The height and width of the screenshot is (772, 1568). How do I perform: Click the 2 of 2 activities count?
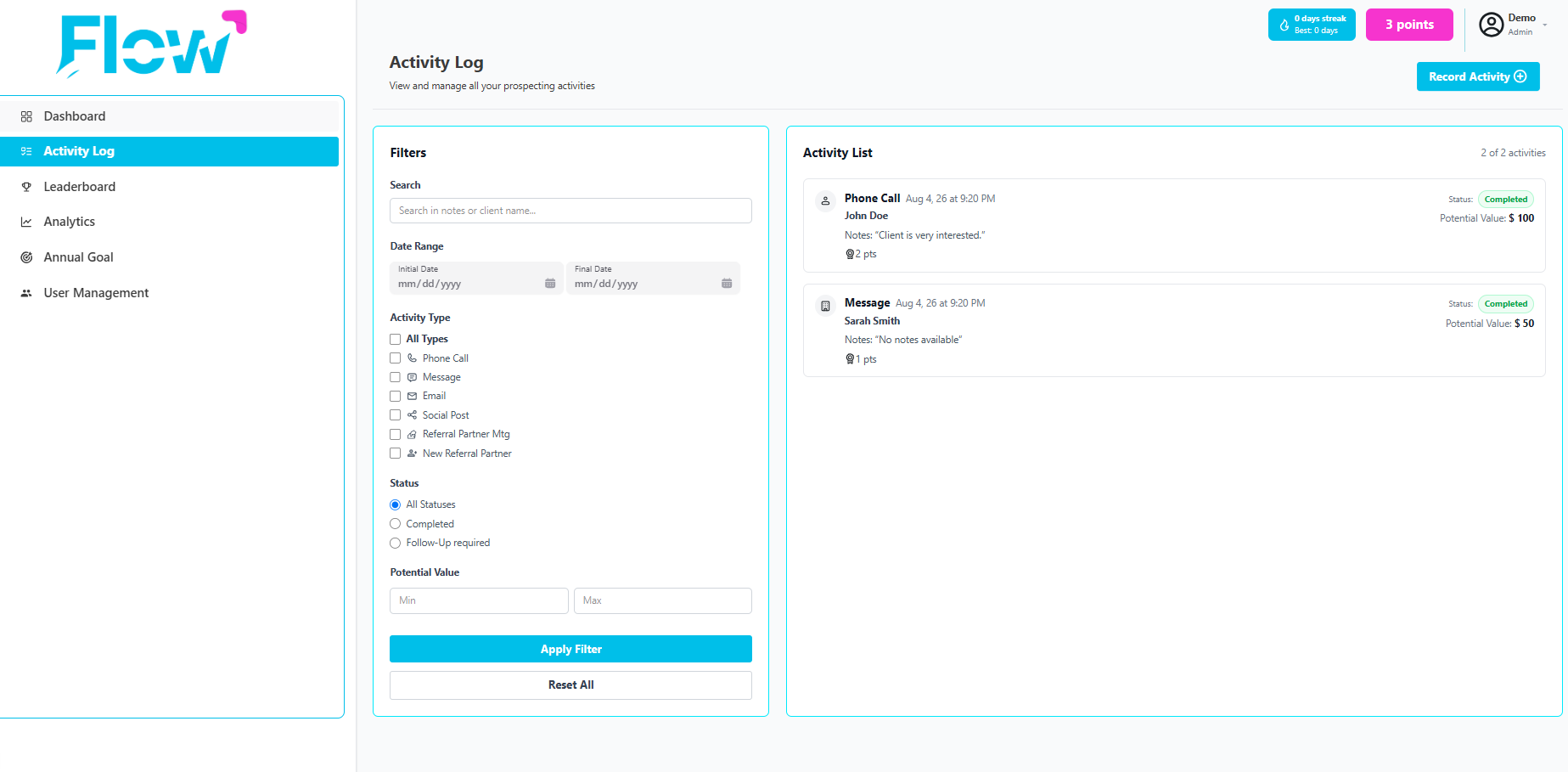1513,153
